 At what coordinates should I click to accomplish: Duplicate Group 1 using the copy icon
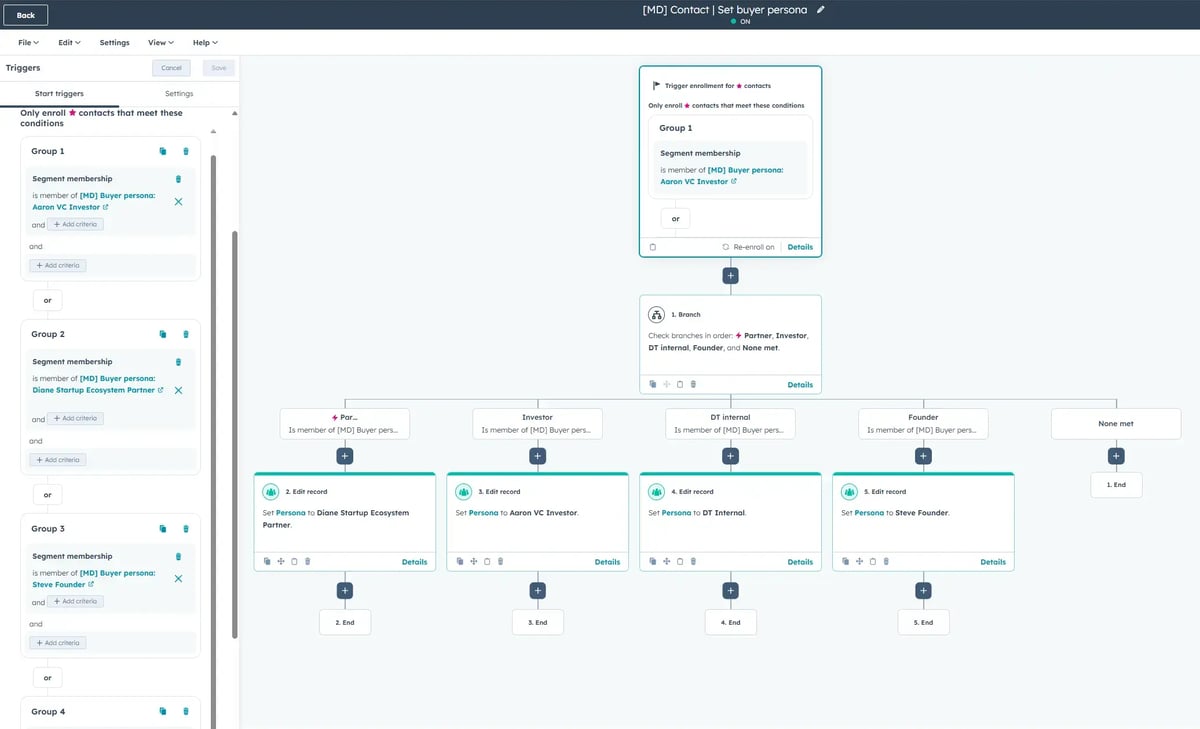pyautogui.click(x=163, y=151)
